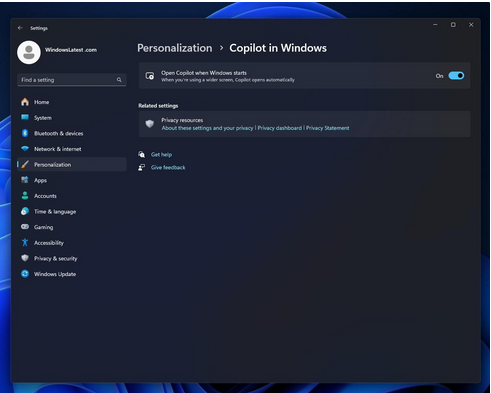Go to Privacy & security settings
Image resolution: width=491 pixels, height=393 pixels.
click(72, 258)
